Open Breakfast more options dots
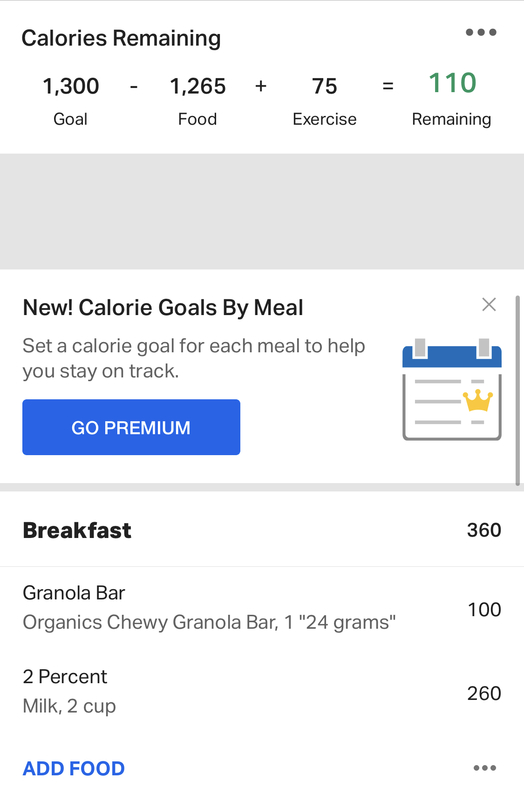Viewport: 524px width, 800px height. [484, 768]
